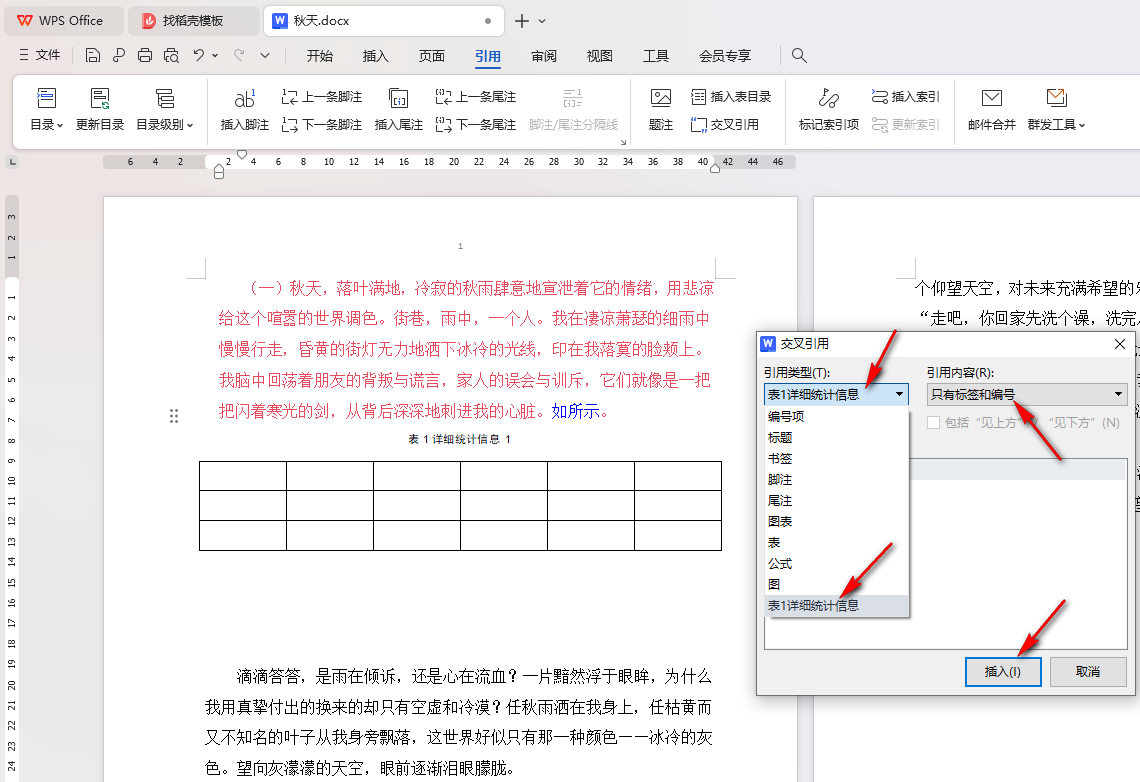Open 引用类型 combo box
1140x782 pixels.
click(836, 395)
